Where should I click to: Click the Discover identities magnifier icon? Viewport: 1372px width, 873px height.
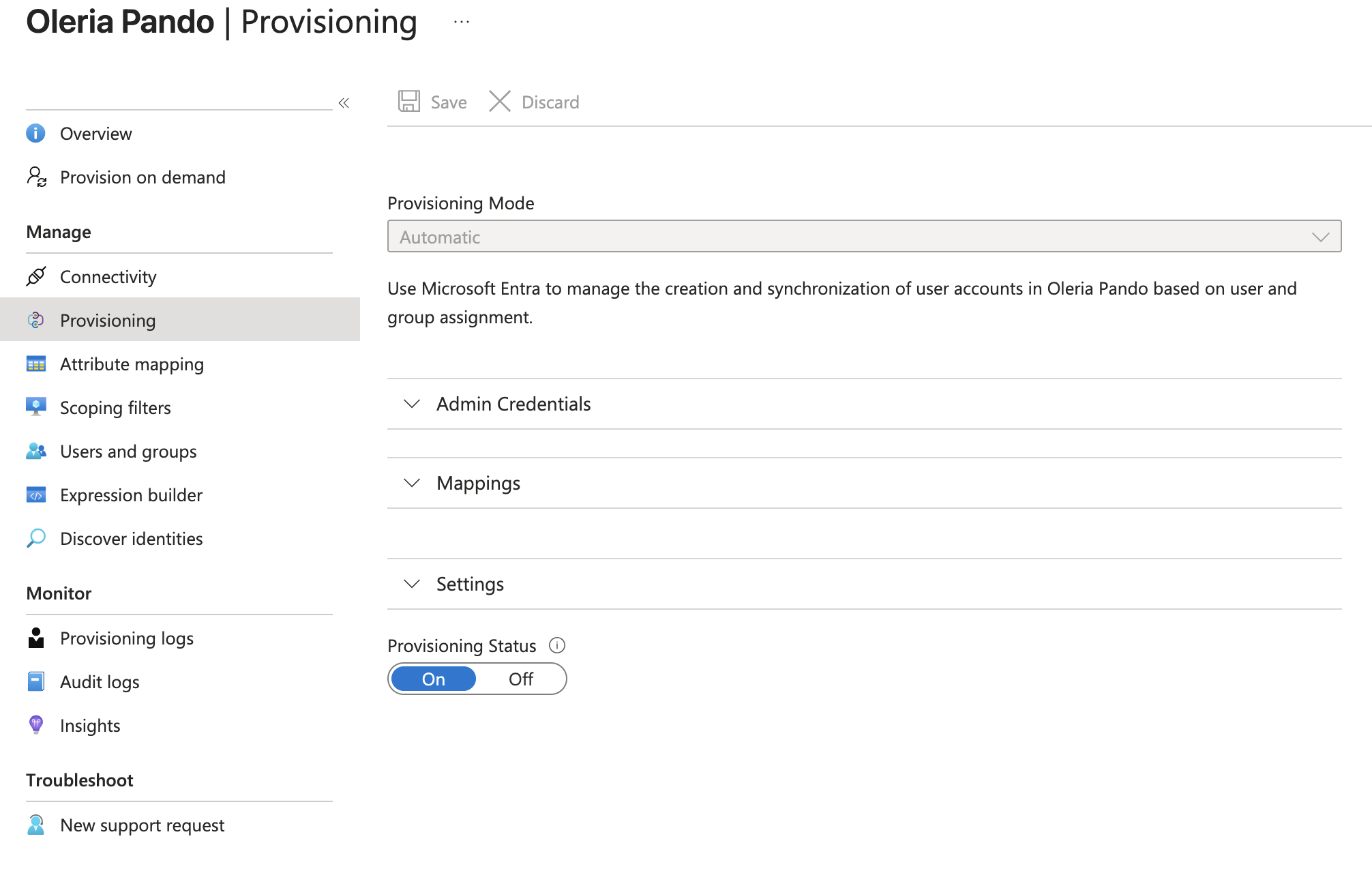click(x=36, y=538)
